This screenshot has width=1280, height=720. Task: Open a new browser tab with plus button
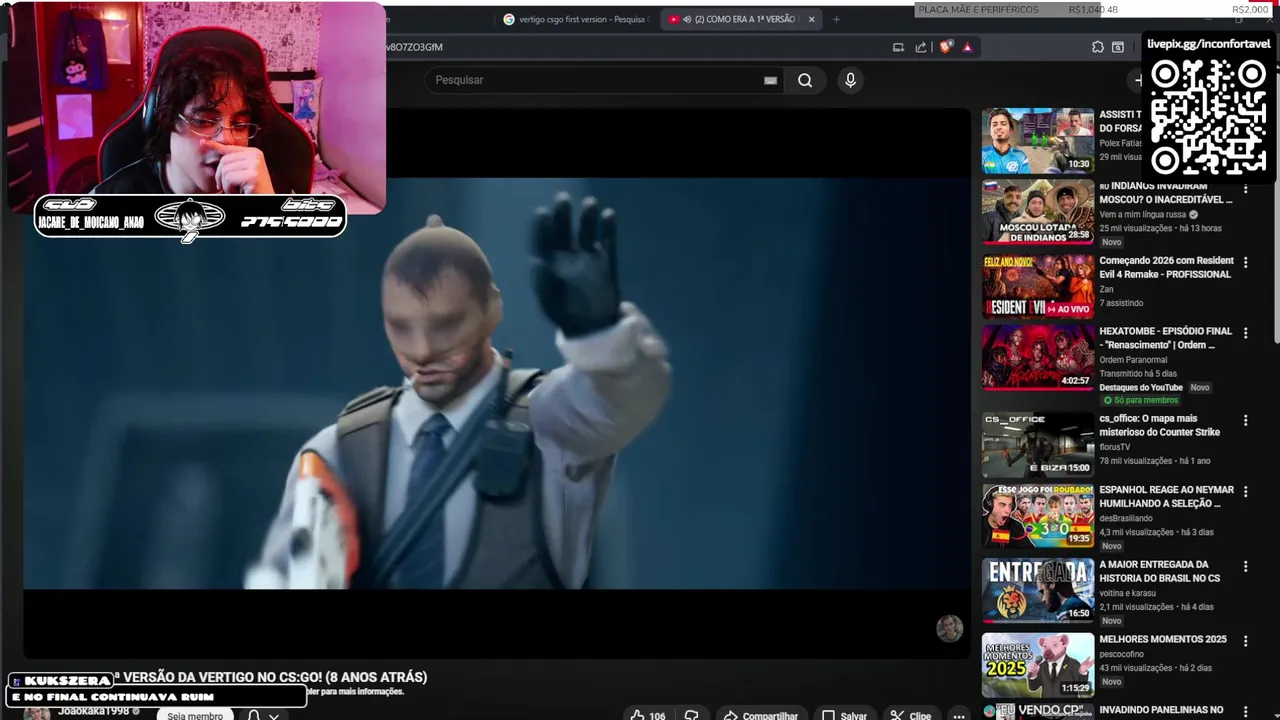point(836,19)
